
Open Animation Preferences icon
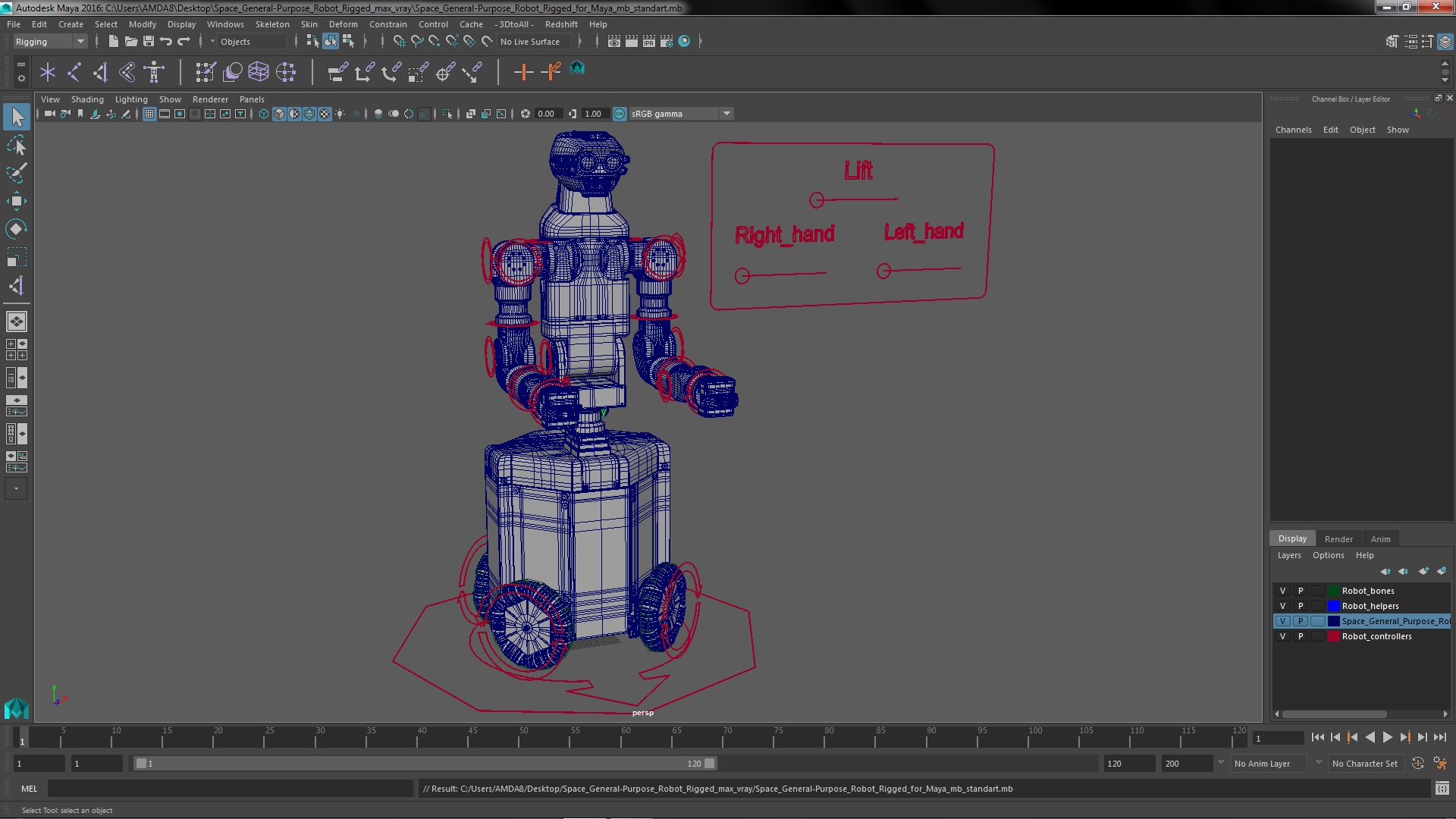click(x=1440, y=764)
